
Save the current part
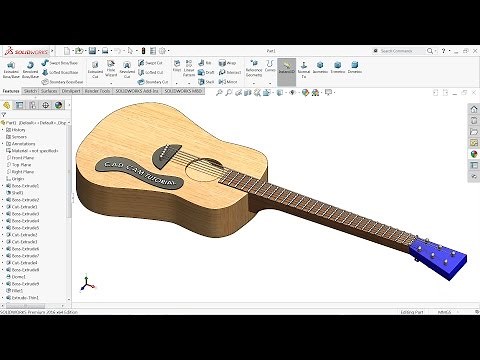(92, 51)
